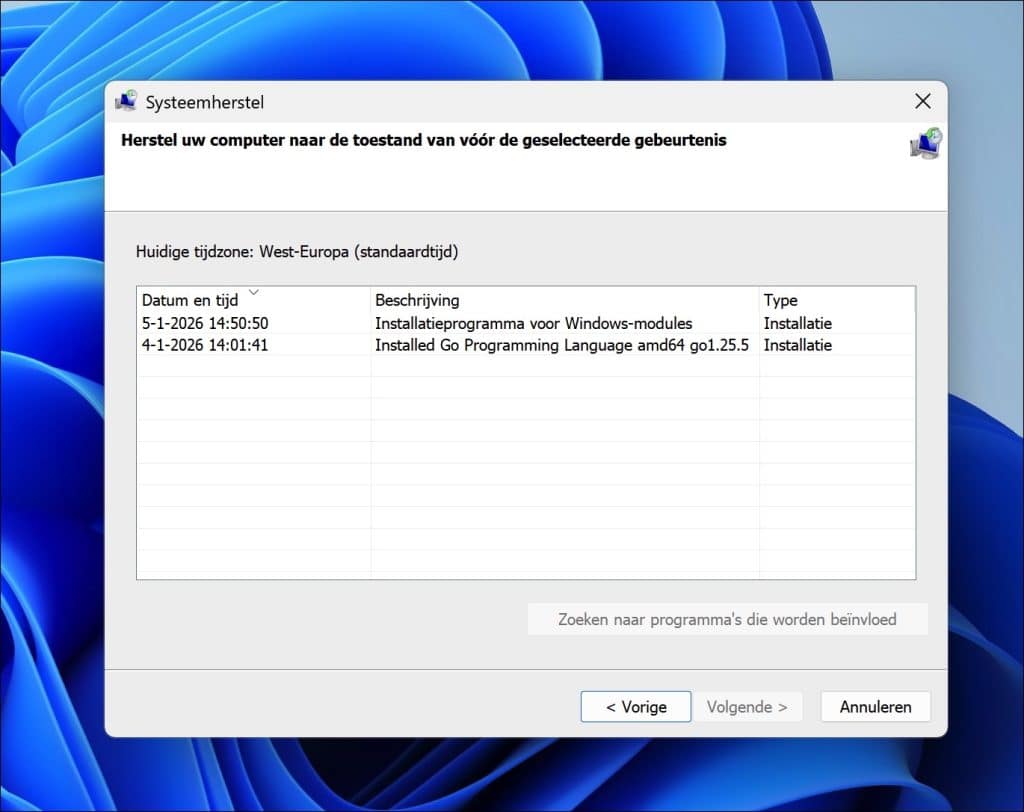Click the Systeemherstel title bar icon
The image size is (1024, 812).
pos(126,101)
